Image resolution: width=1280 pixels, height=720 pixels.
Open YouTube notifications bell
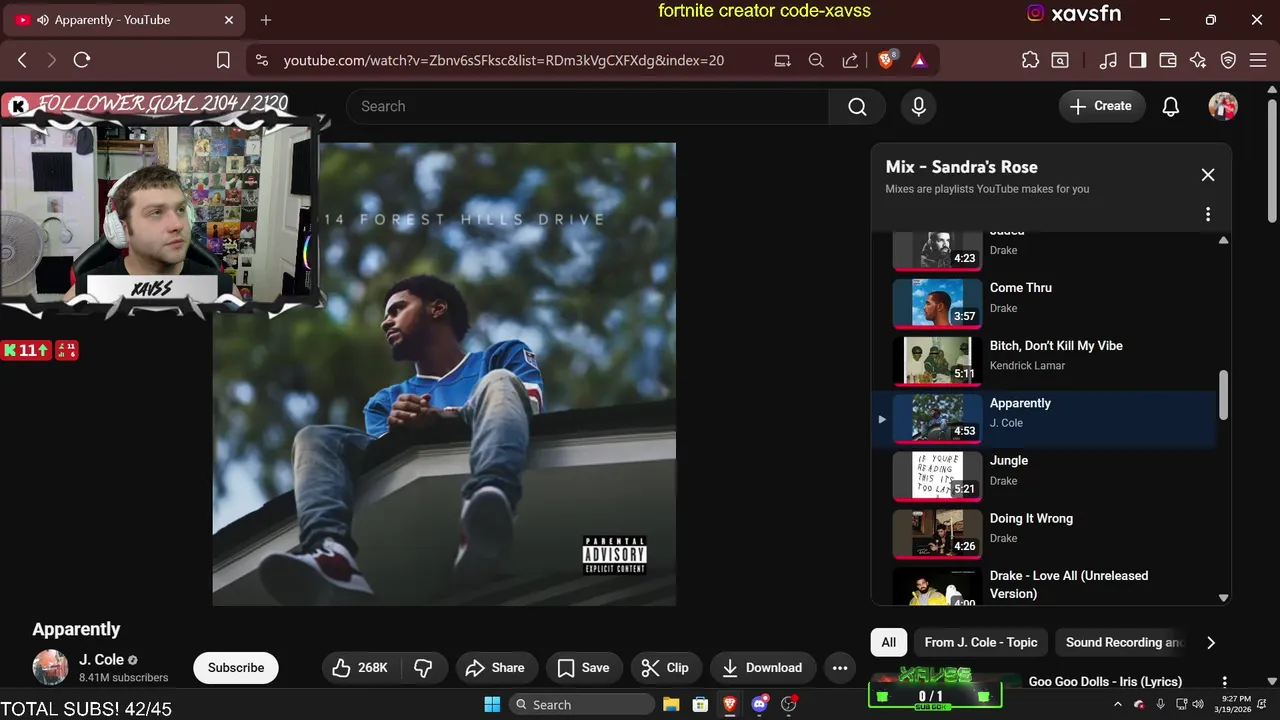(x=1170, y=106)
